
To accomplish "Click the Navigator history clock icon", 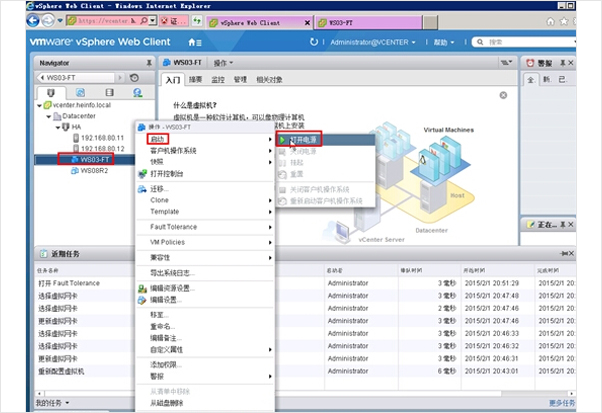I will click(134, 78).
